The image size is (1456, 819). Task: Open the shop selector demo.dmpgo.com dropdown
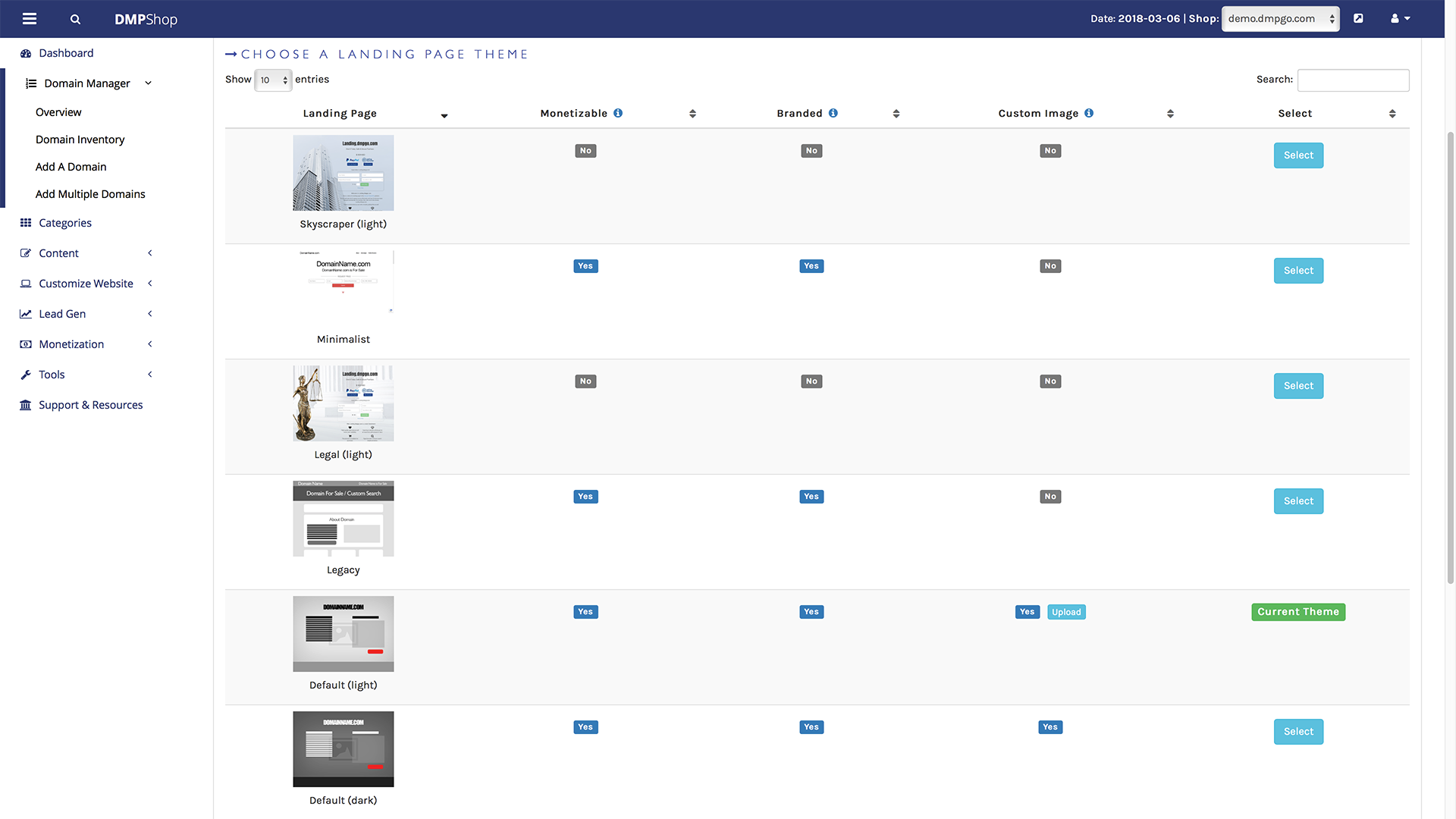point(1280,19)
